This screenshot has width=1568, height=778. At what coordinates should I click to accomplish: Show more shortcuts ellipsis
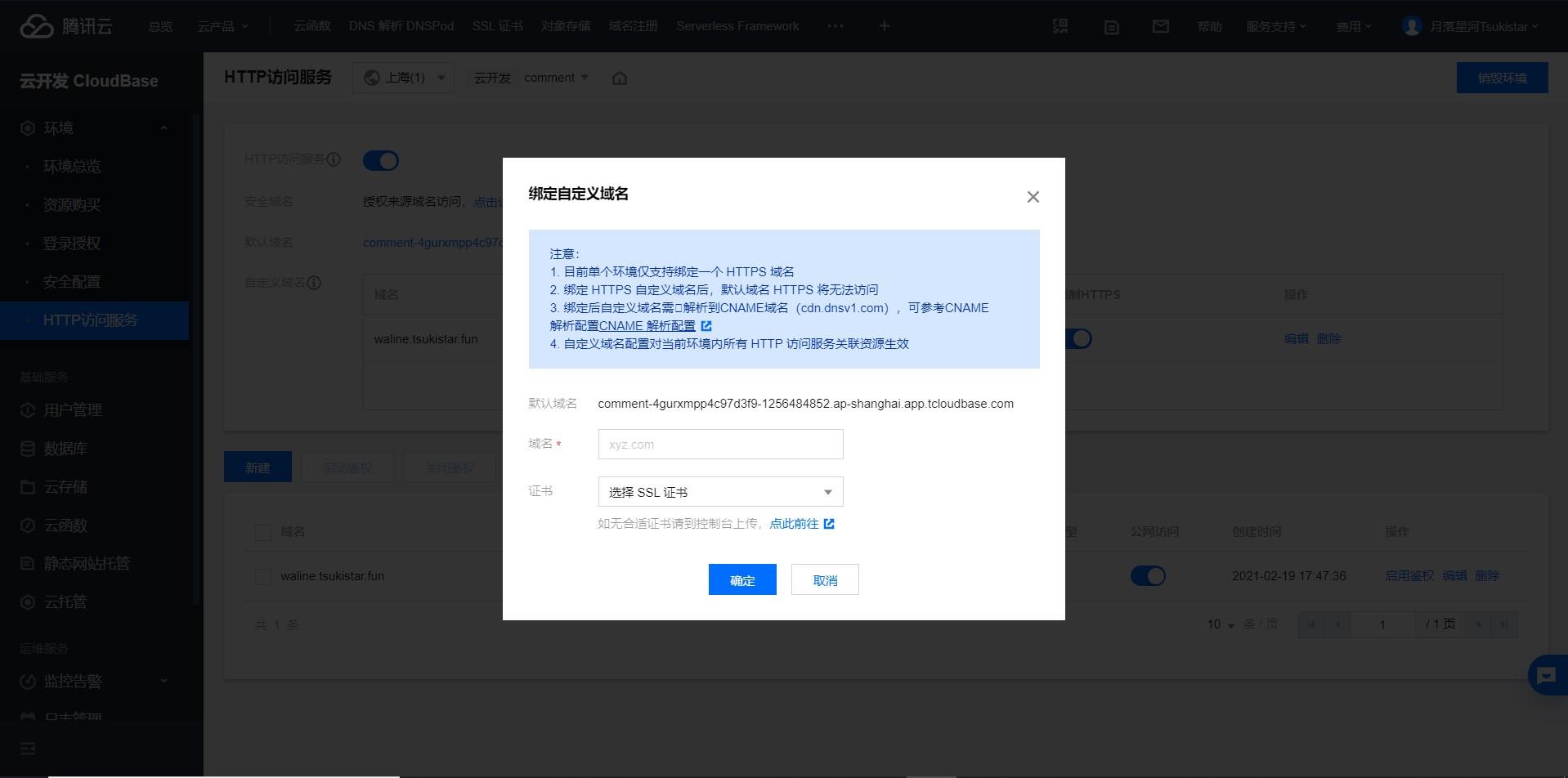tap(835, 26)
